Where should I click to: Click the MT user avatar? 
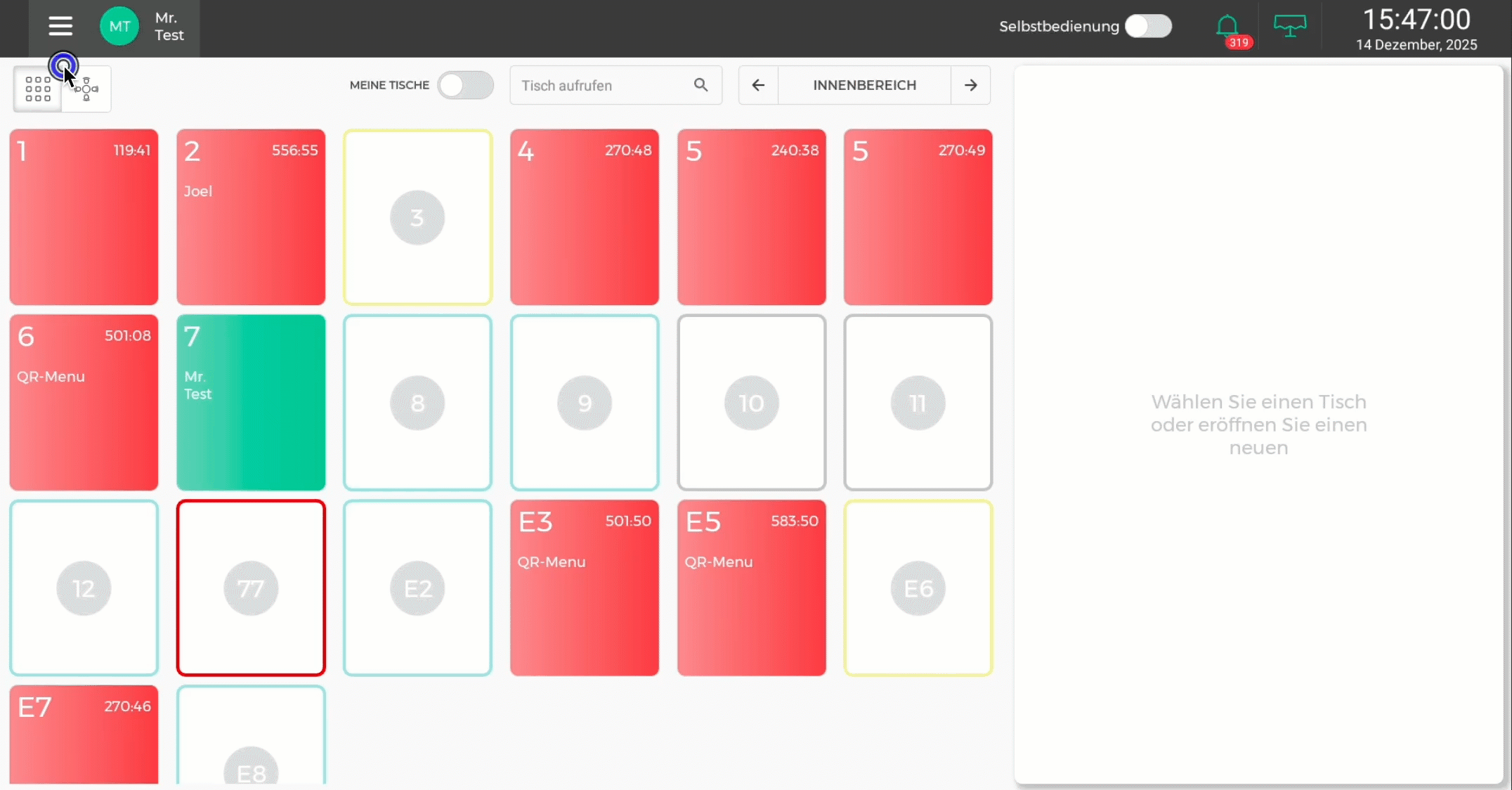[x=119, y=27]
